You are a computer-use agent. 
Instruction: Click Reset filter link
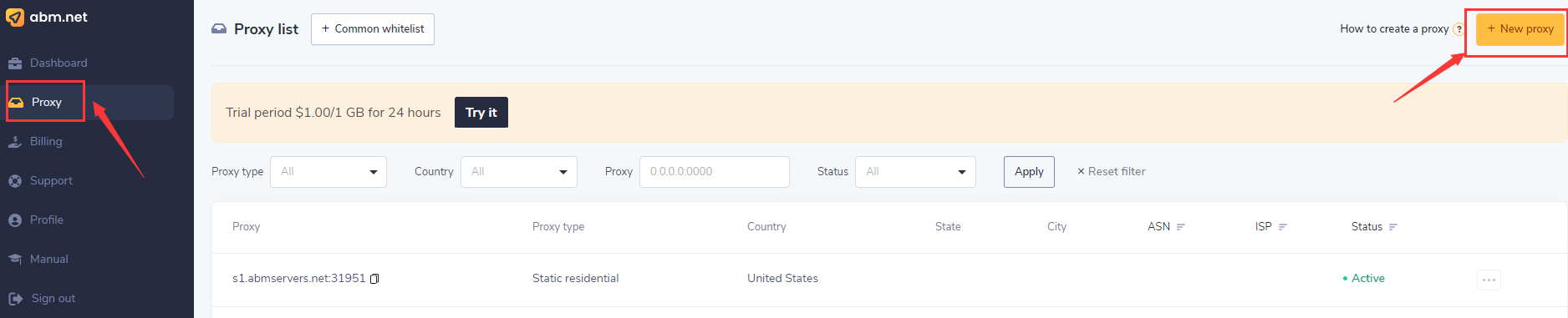(1111, 172)
